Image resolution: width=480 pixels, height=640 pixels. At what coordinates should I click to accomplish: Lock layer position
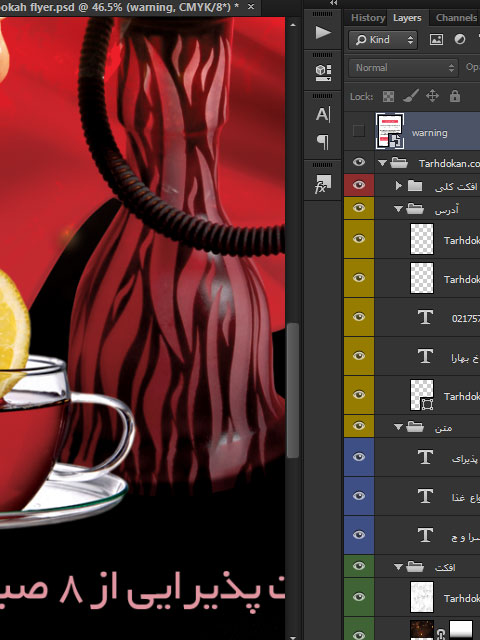(432, 96)
